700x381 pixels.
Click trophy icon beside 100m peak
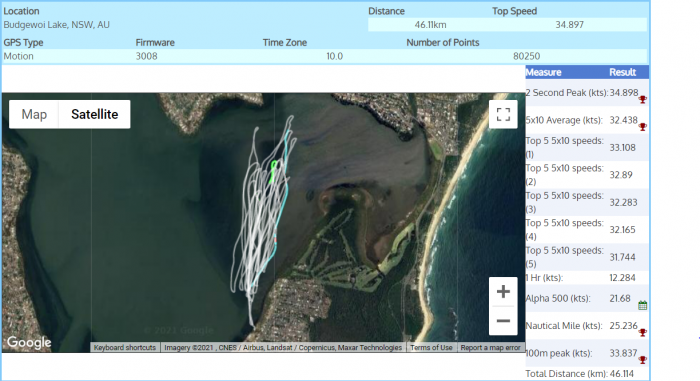(x=642, y=360)
